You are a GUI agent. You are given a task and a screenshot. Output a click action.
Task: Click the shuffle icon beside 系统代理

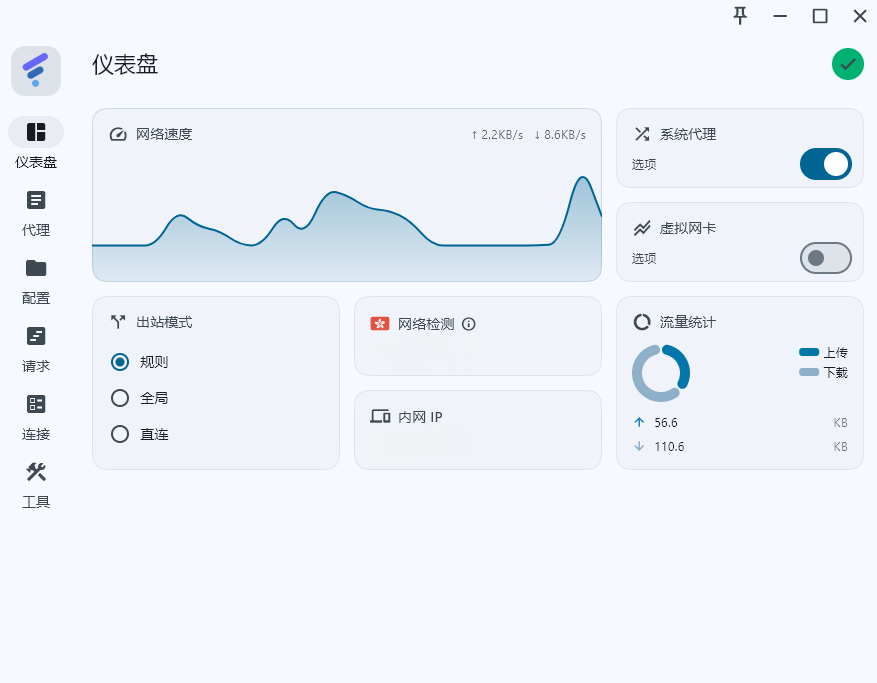point(642,134)
